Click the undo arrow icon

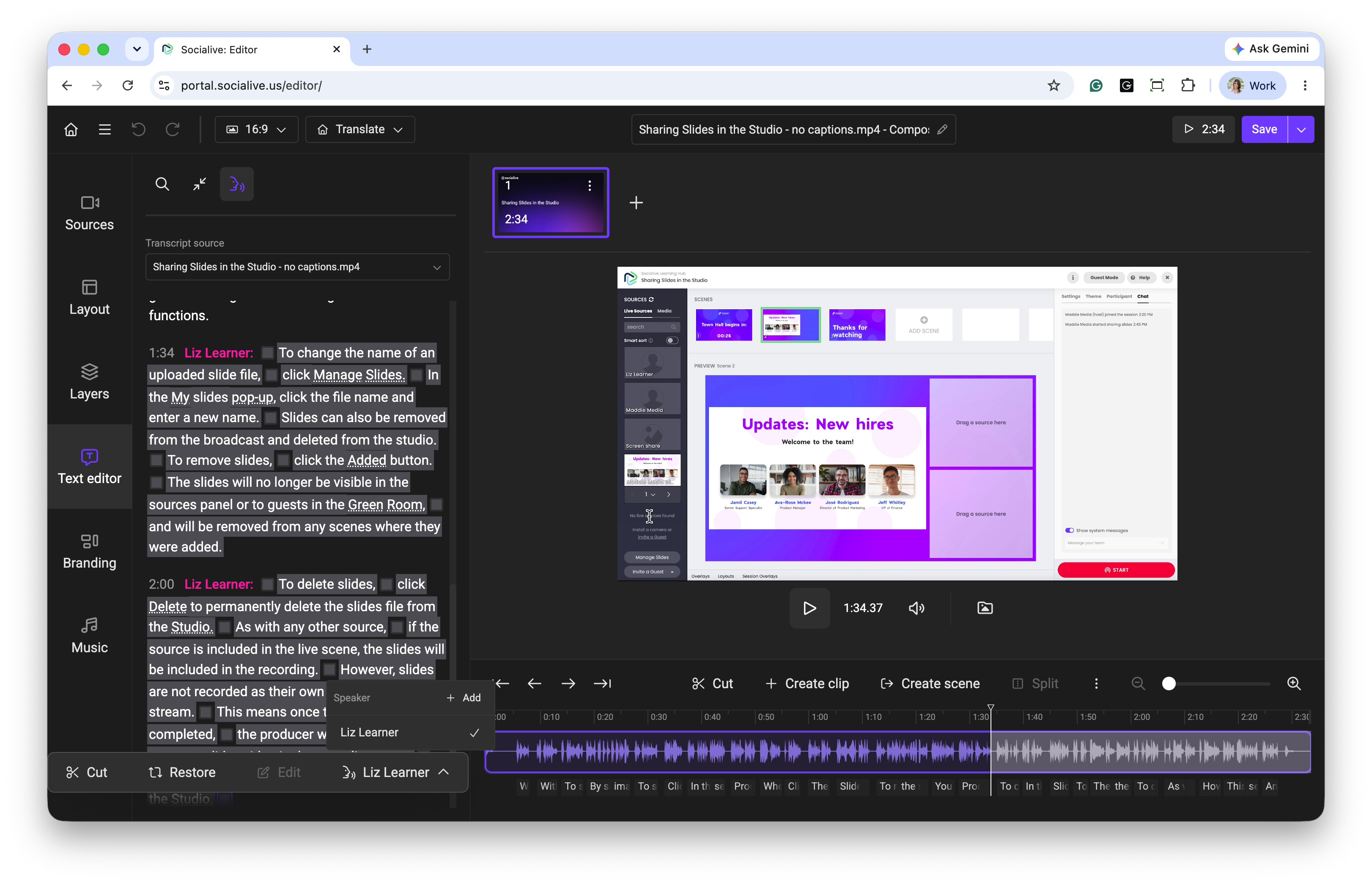coord(138,130)
